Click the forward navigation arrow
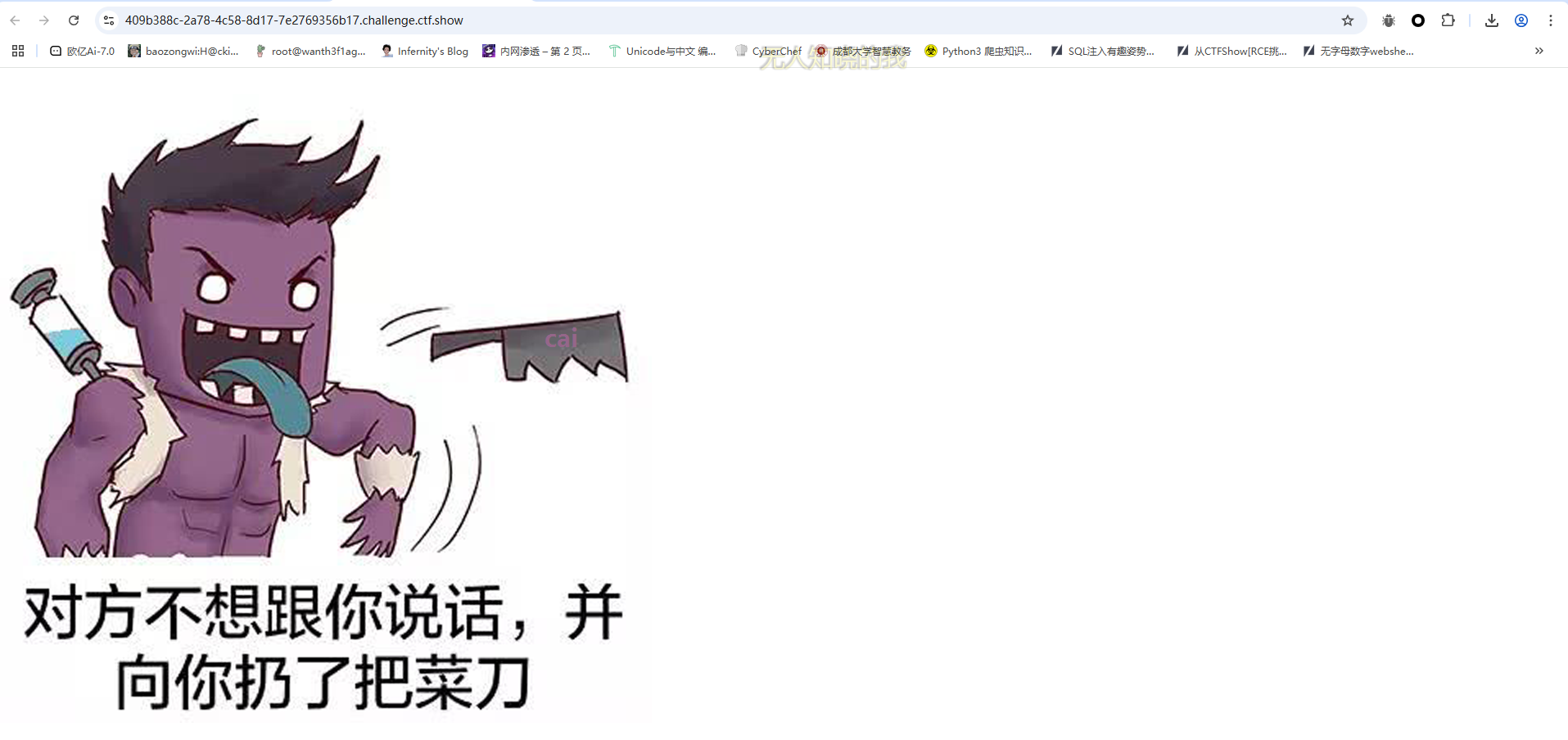The image size is (1568, 740). [43, 20]
